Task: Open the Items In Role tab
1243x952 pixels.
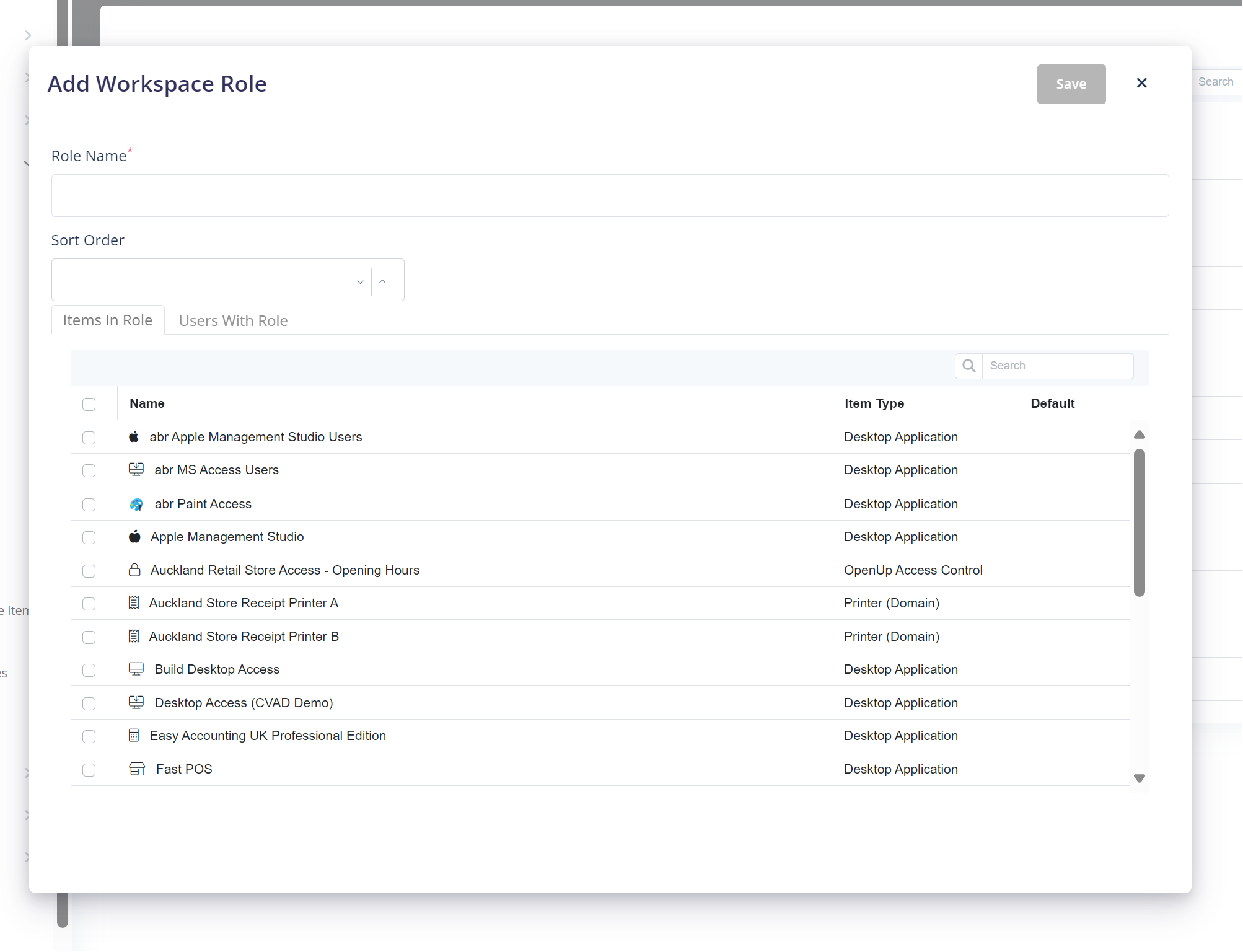Action: (108, 320)
